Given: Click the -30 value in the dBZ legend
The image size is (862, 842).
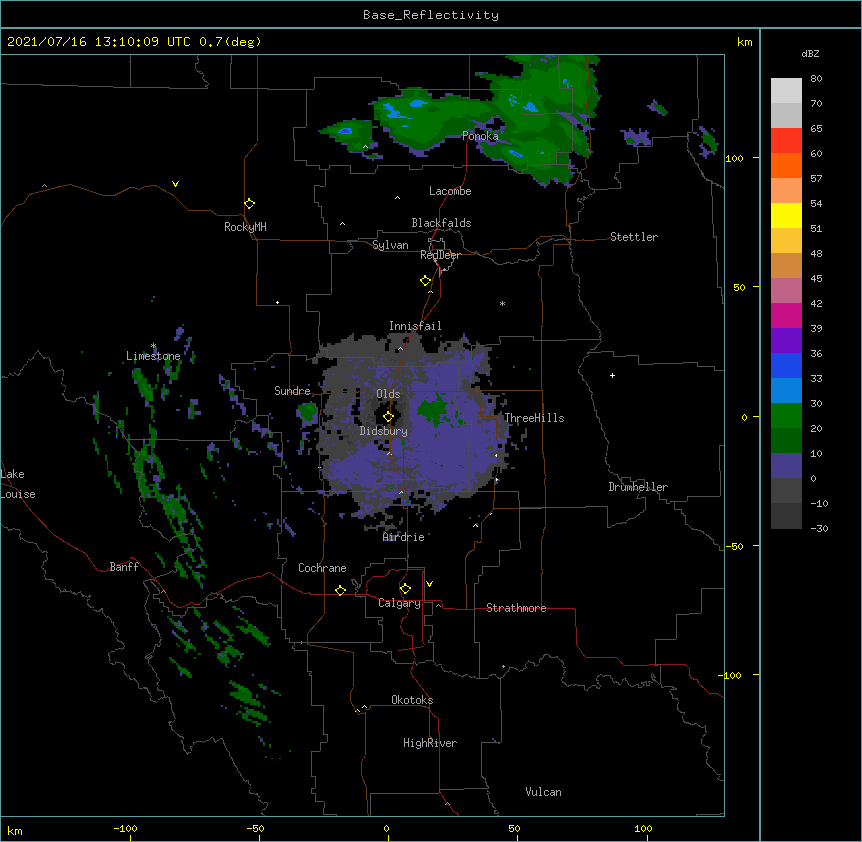Looking at the screenshot, I should click(819, 528).
